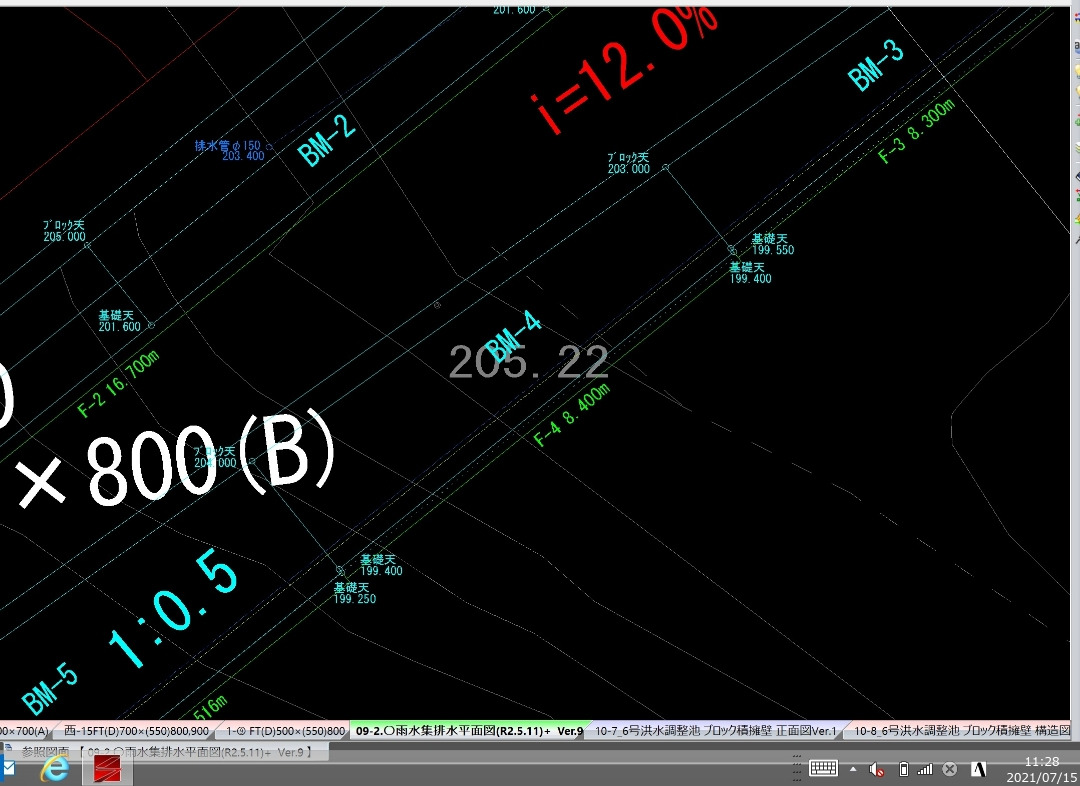Select the green F-4 8.400m label
Viewport: 1080px width, 786px height.
point(572,415)
